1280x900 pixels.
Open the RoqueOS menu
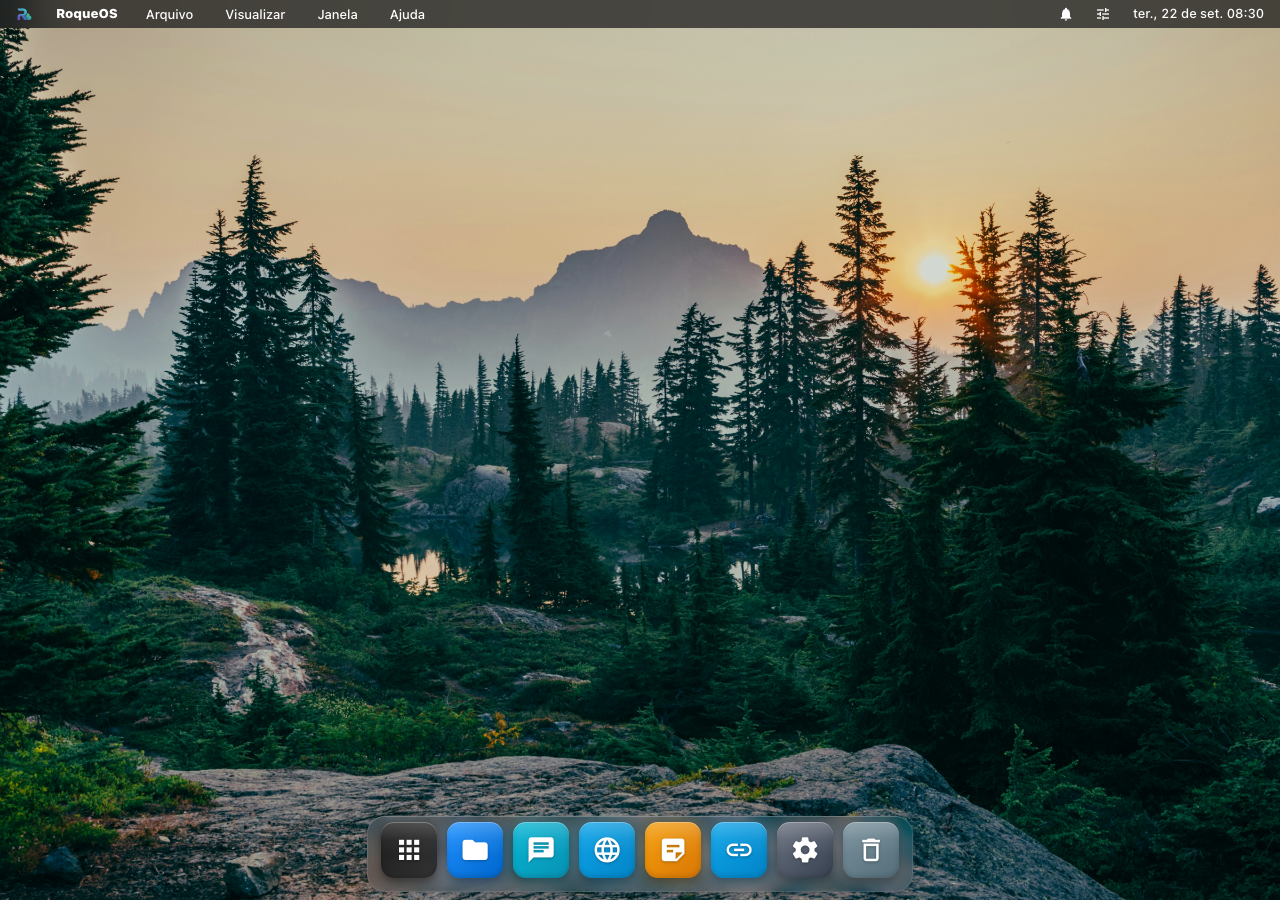87,14
